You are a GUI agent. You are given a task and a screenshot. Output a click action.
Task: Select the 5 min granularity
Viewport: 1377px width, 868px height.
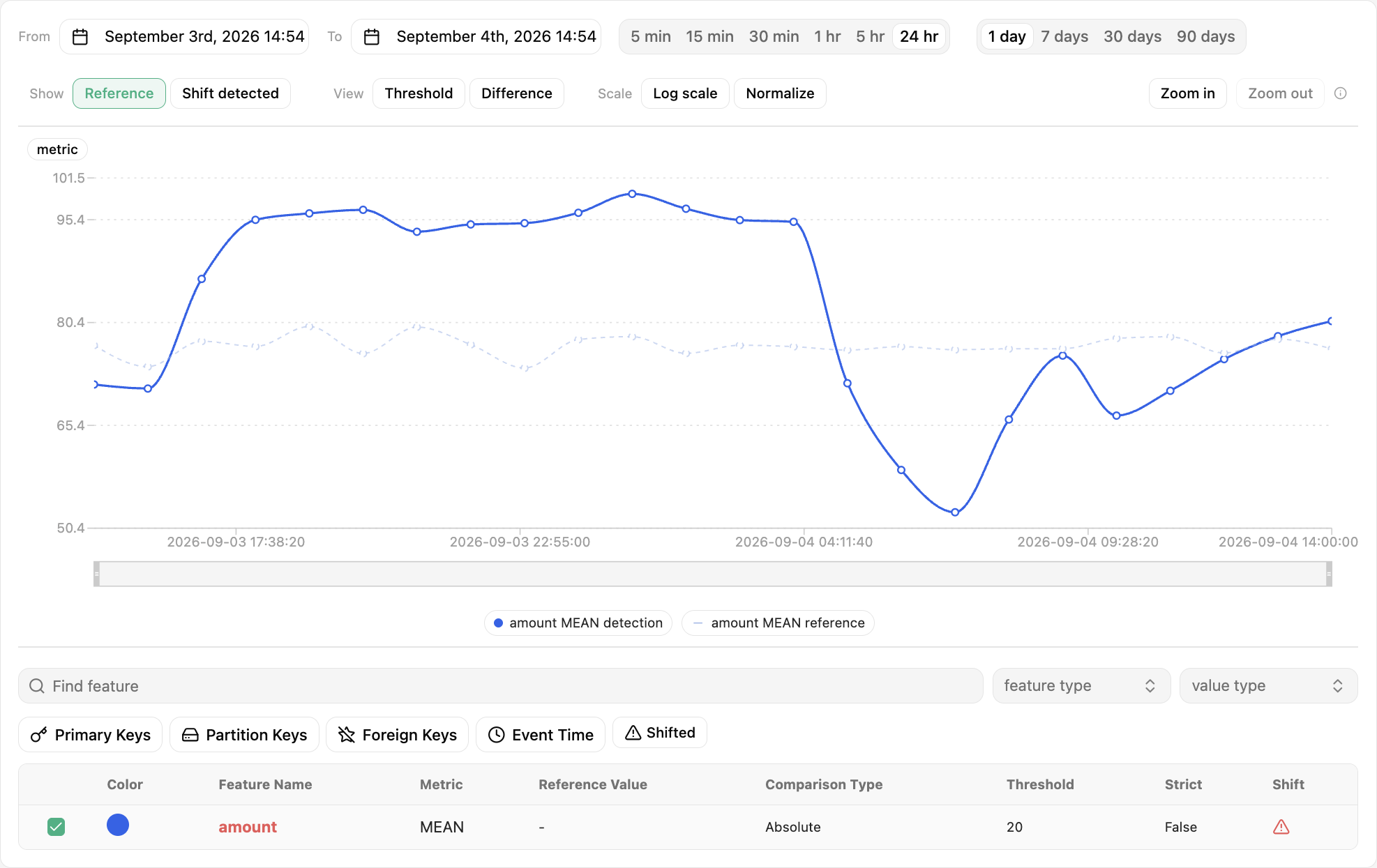point(651,37)
